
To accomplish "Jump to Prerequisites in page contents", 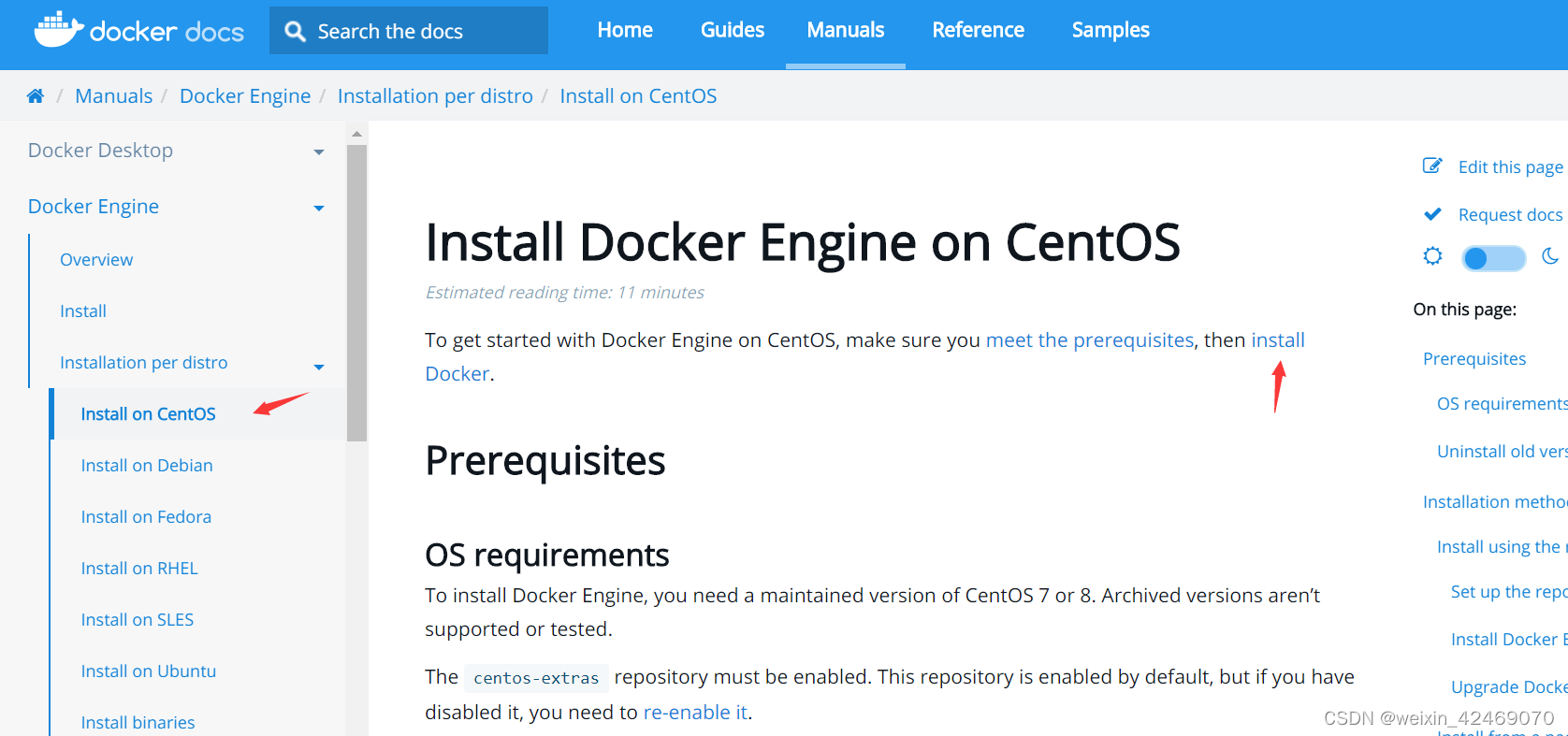I will 1474,359.
